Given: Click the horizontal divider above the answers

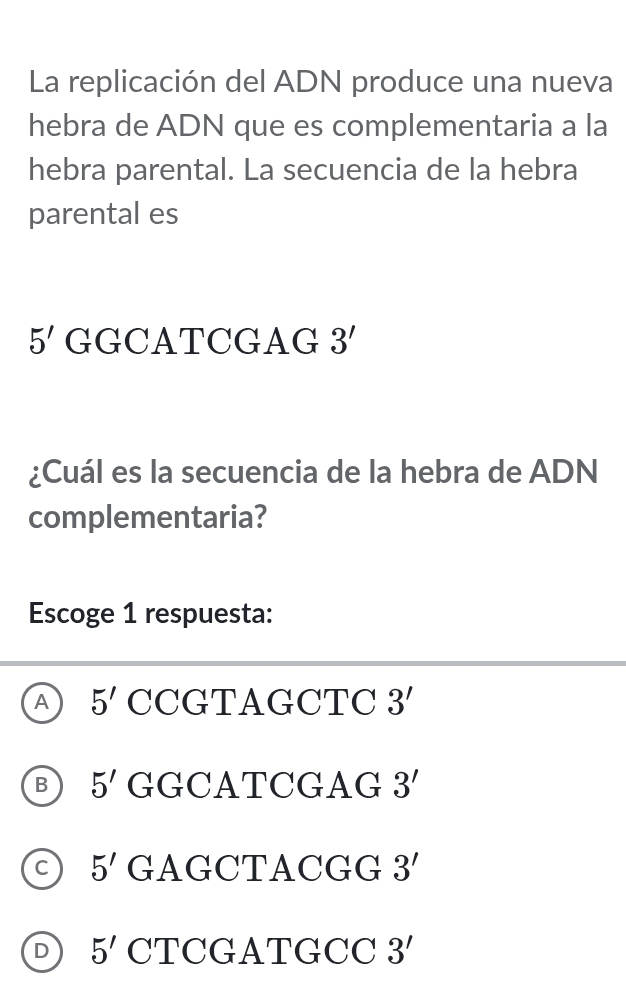Looking at the screenshot, I should pos(313,662).
